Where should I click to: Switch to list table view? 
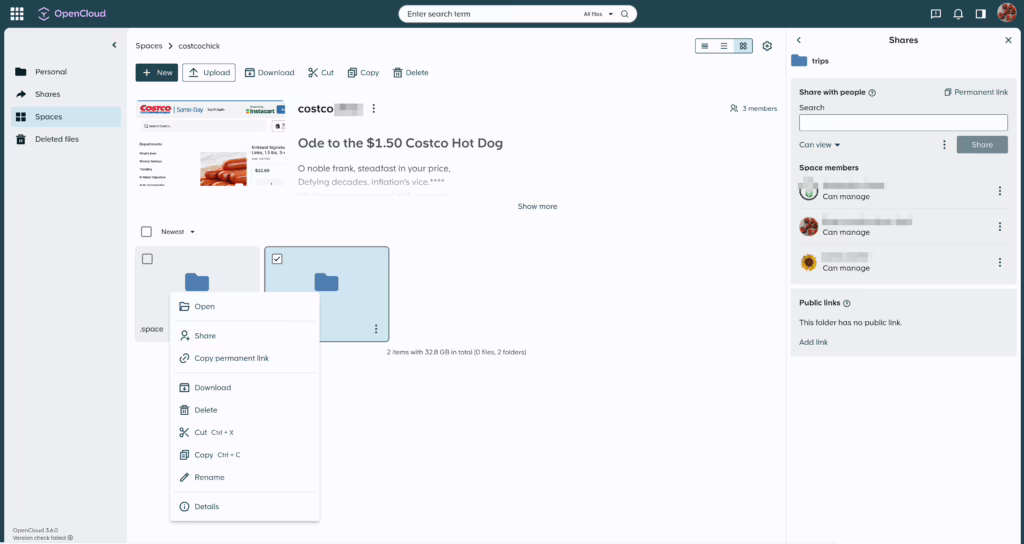[x=724, y=46]
